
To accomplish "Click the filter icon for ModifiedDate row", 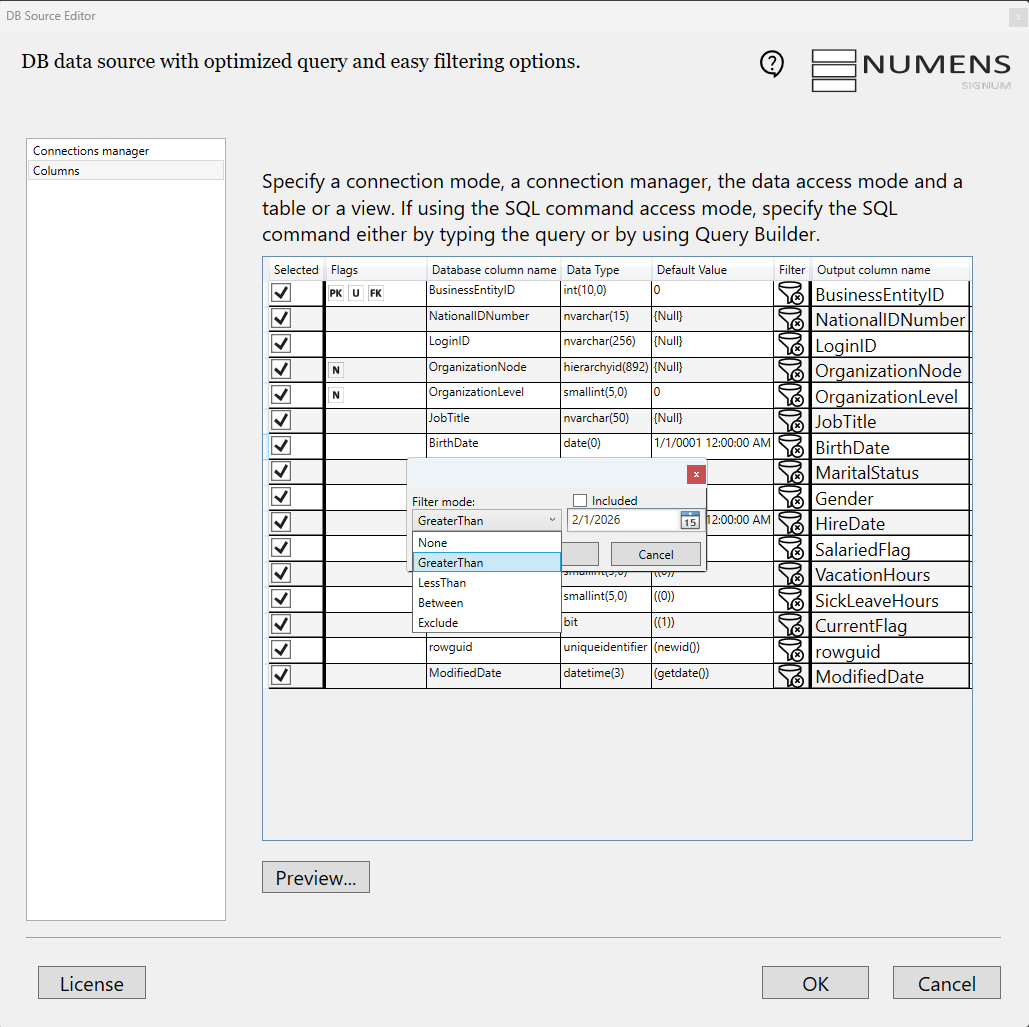I will pos(791,676).
